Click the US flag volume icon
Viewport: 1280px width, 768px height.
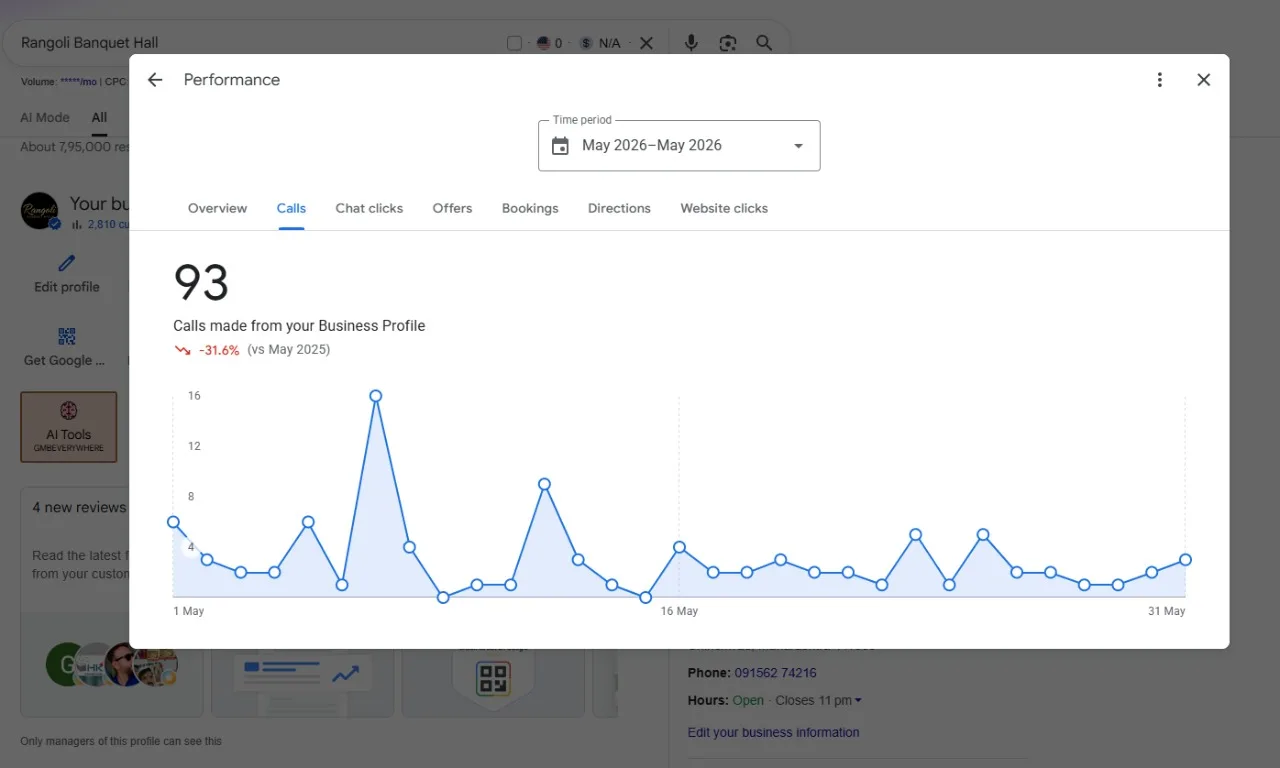543,43
